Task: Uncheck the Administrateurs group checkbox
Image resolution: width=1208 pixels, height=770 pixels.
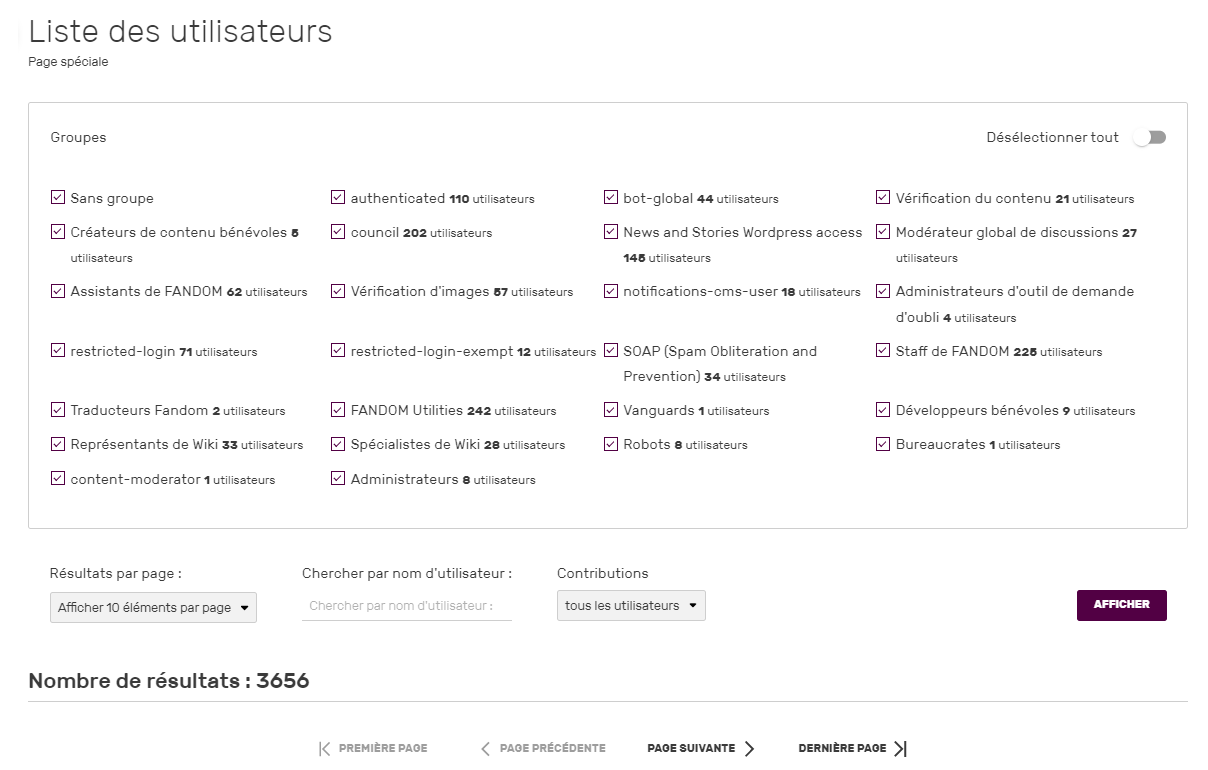Action: coord(338,479)
